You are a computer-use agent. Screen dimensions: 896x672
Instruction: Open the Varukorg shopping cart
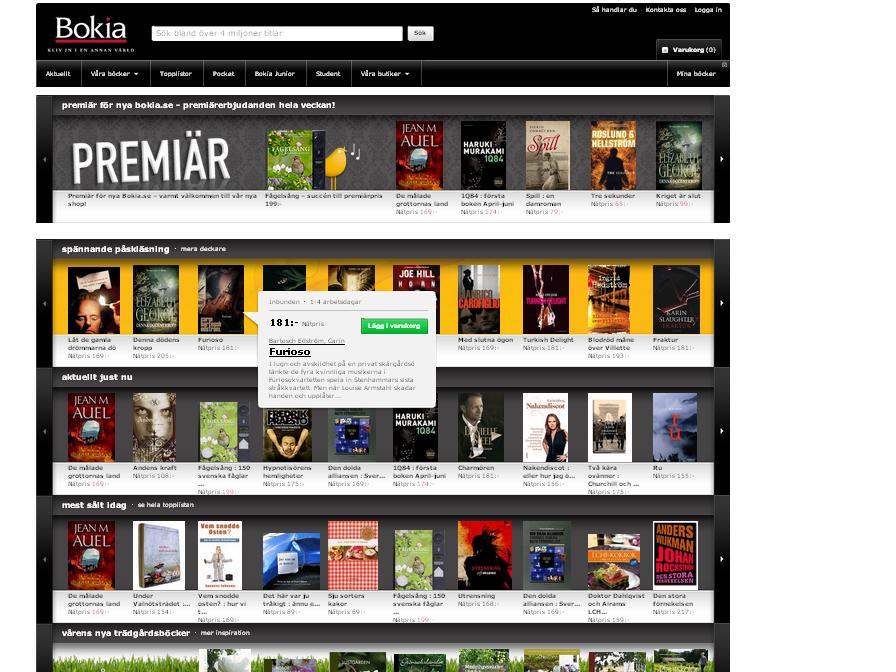689,49
